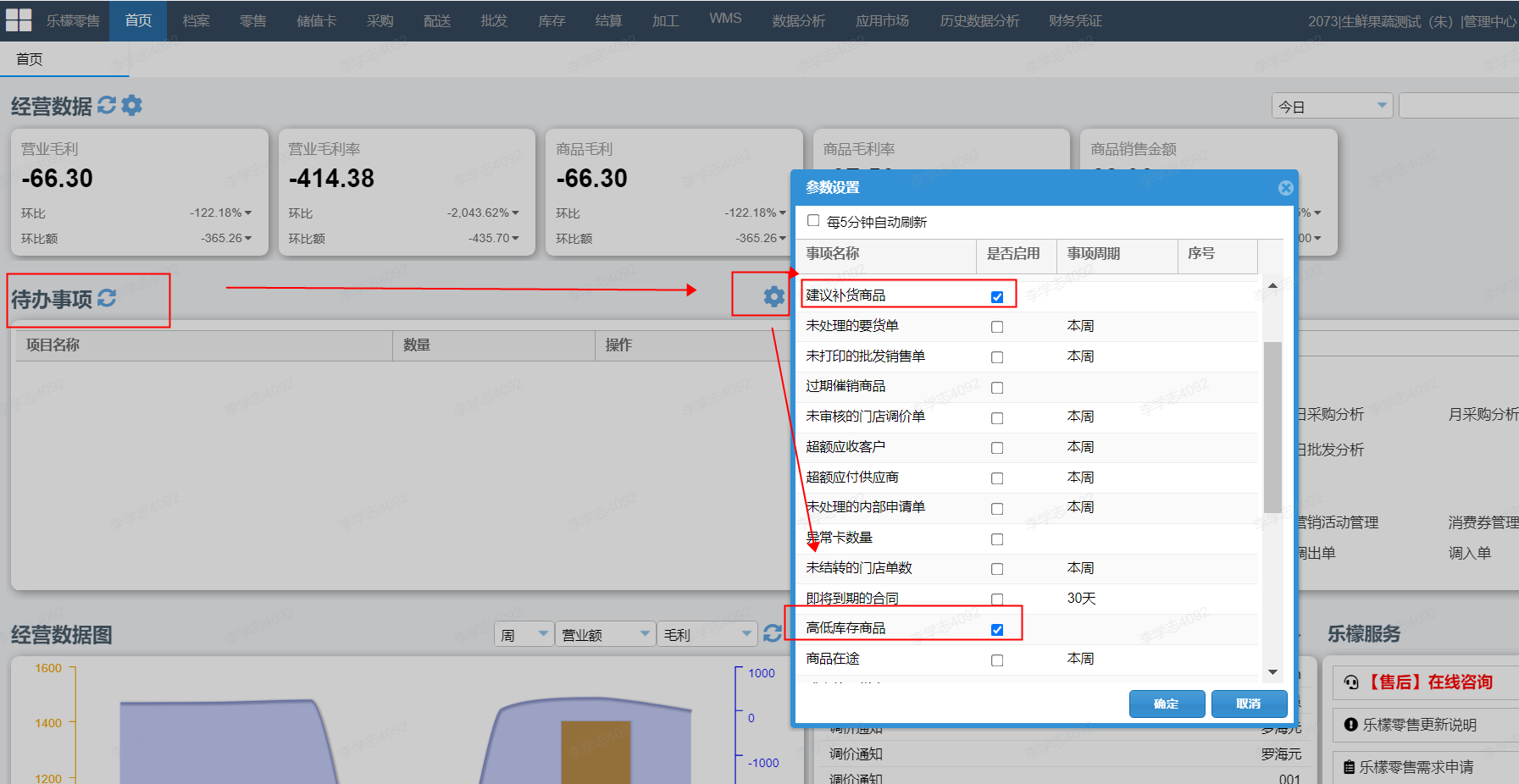Uncheck 建议补货商品 enable checkbox
Viewport: 1519px width, 784px height.
coord(997,297)
